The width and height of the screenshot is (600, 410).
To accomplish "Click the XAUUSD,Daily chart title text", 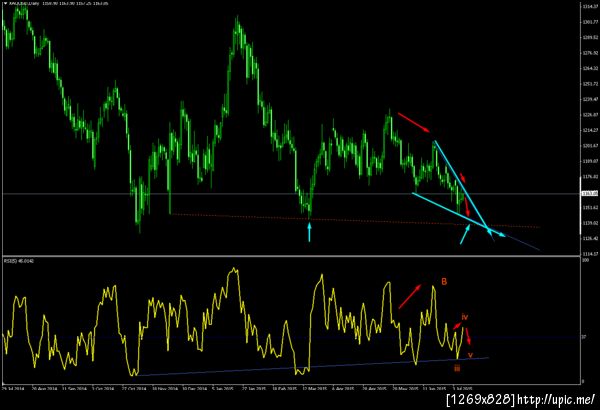I will [25, 3].
